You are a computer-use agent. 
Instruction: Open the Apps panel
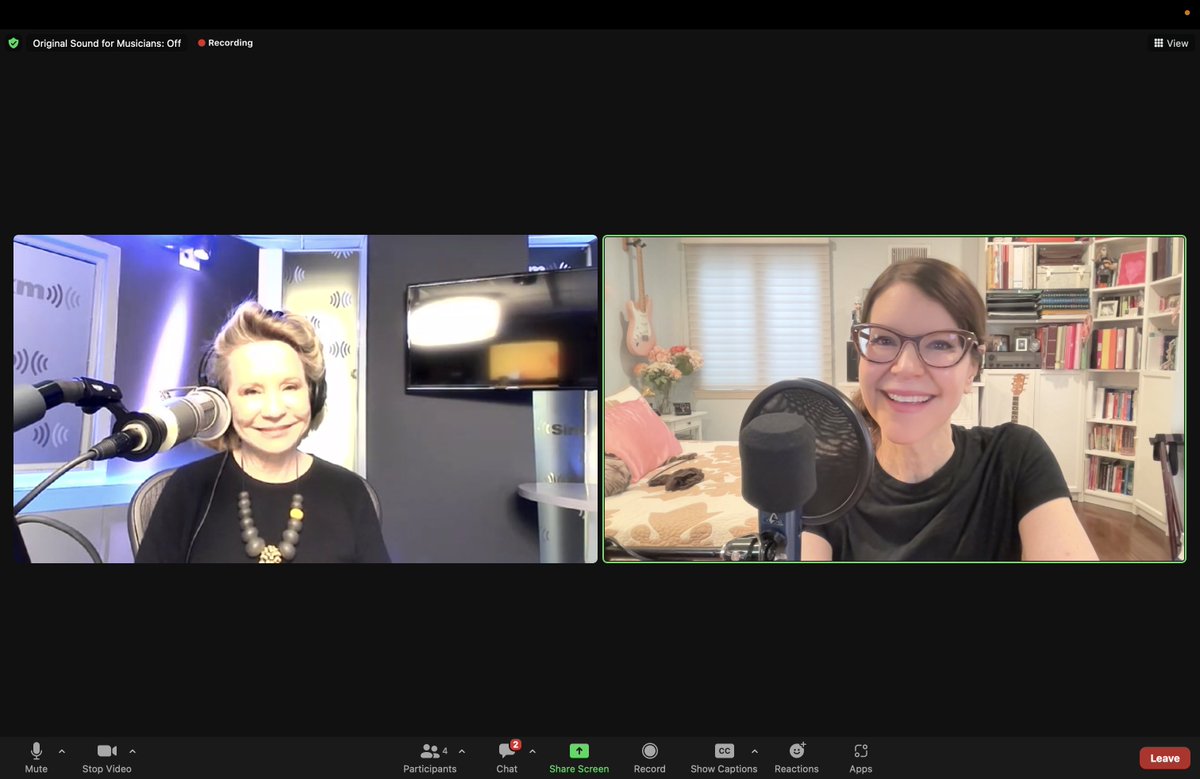[x=861, y=757]
